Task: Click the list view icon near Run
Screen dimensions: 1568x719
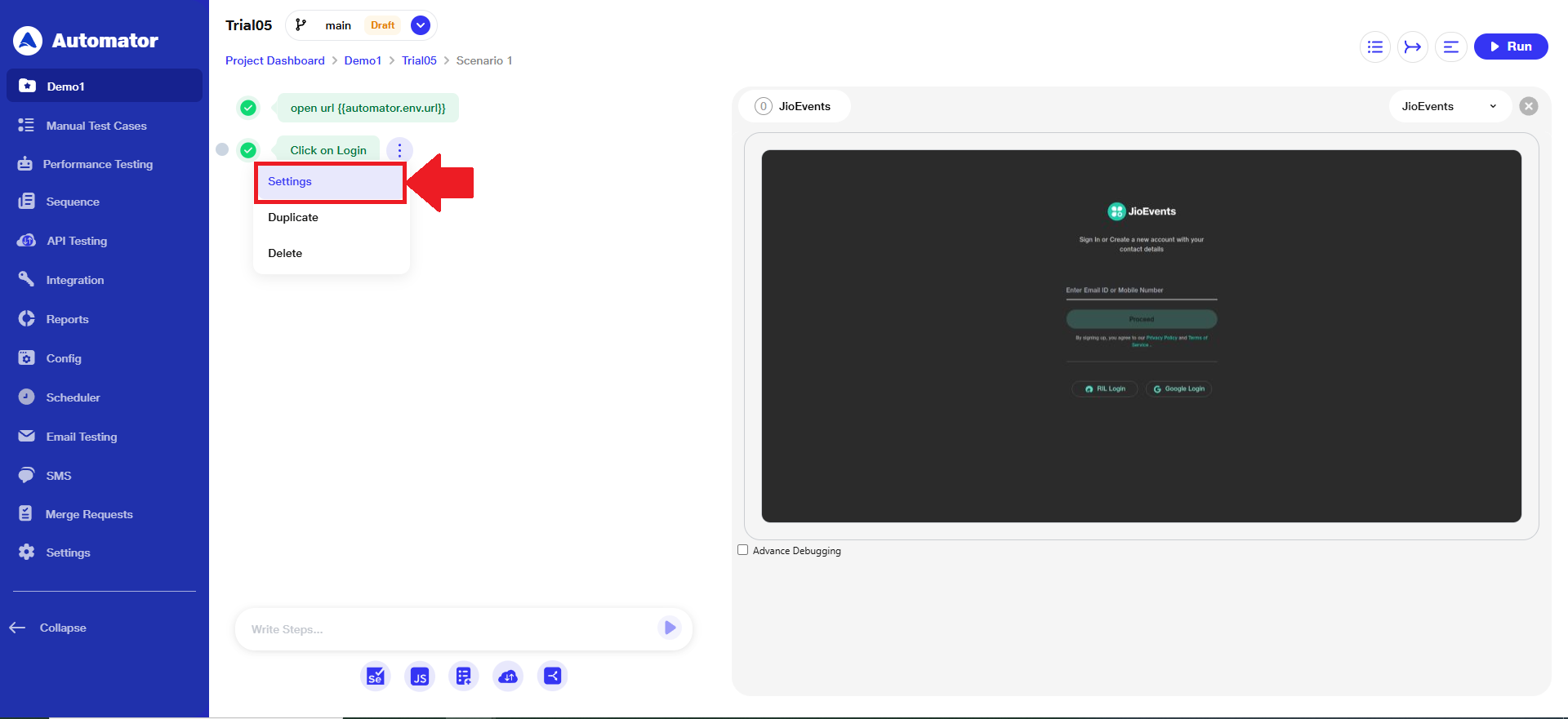Action: 1375,47
